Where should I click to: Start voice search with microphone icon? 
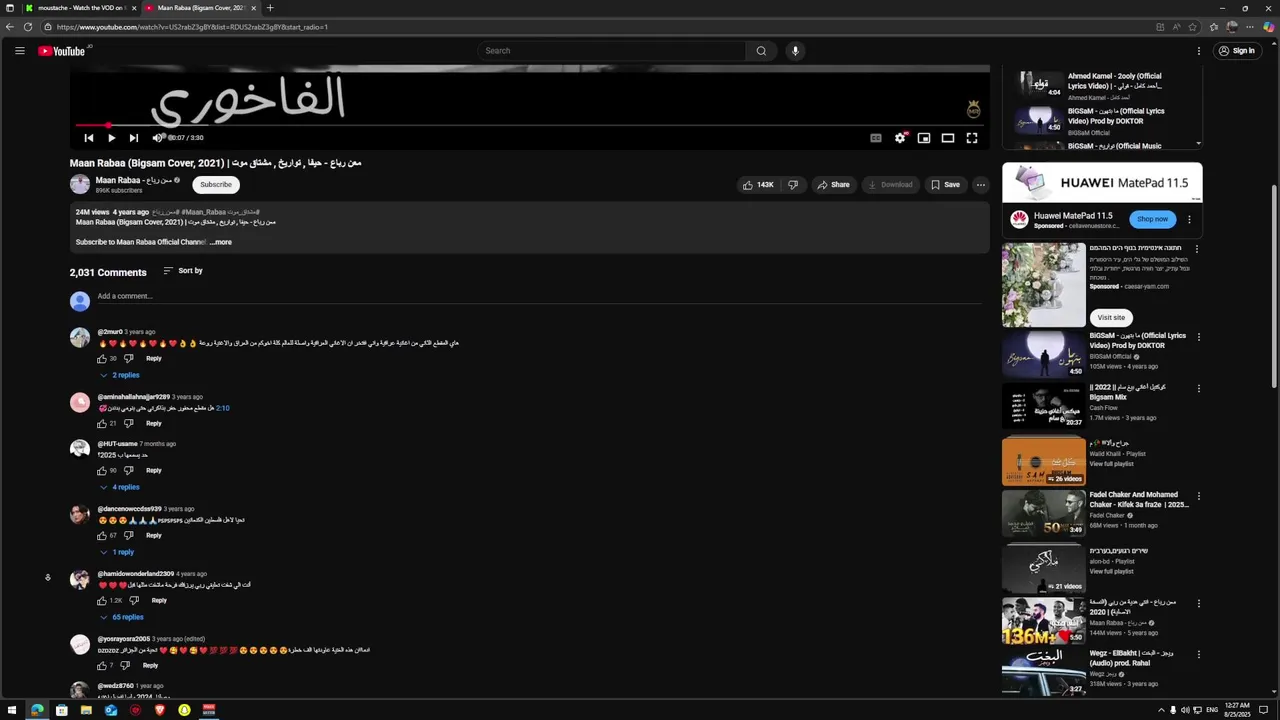[x=795, y=51]
